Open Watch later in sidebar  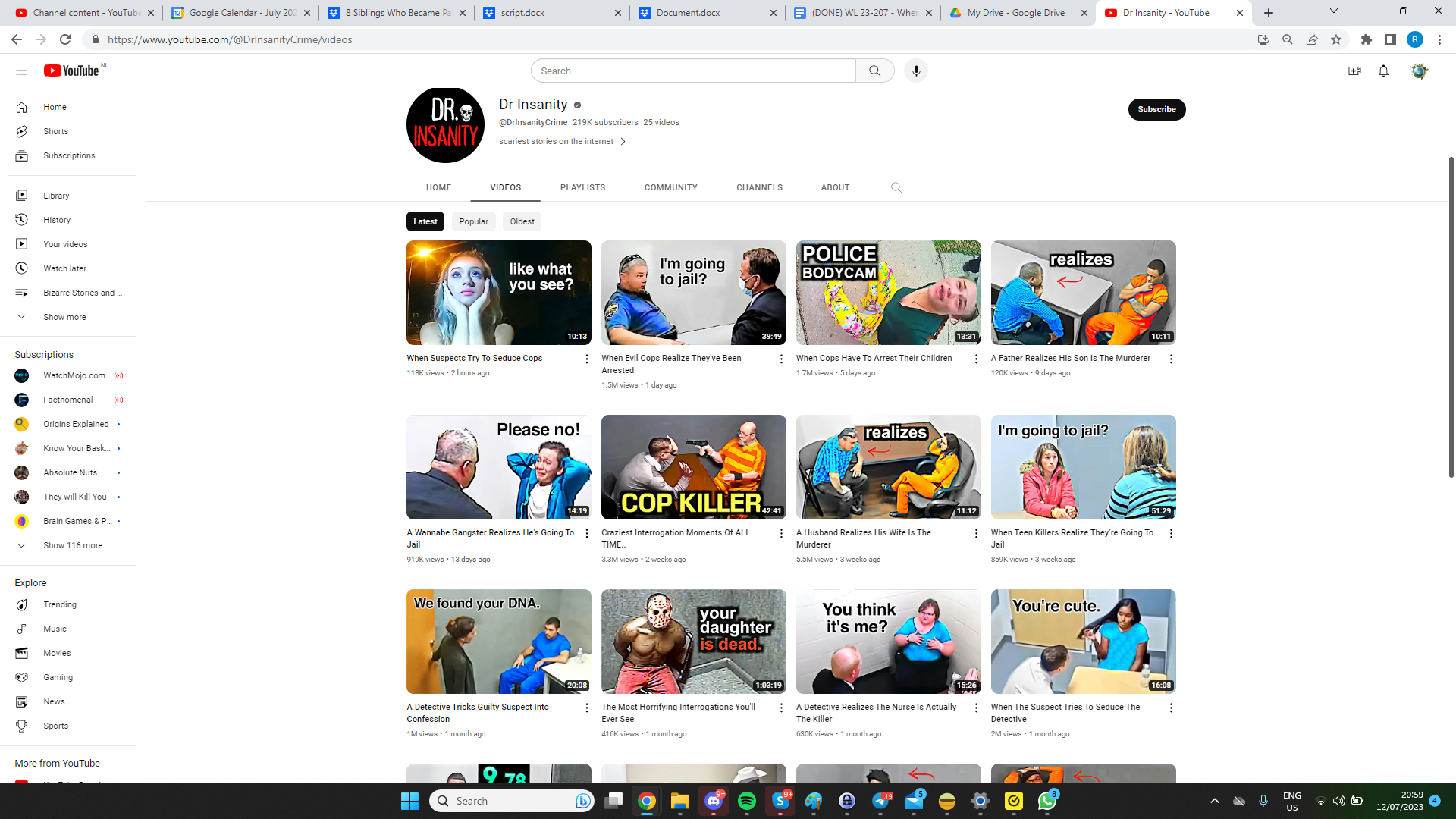(64, 268)
